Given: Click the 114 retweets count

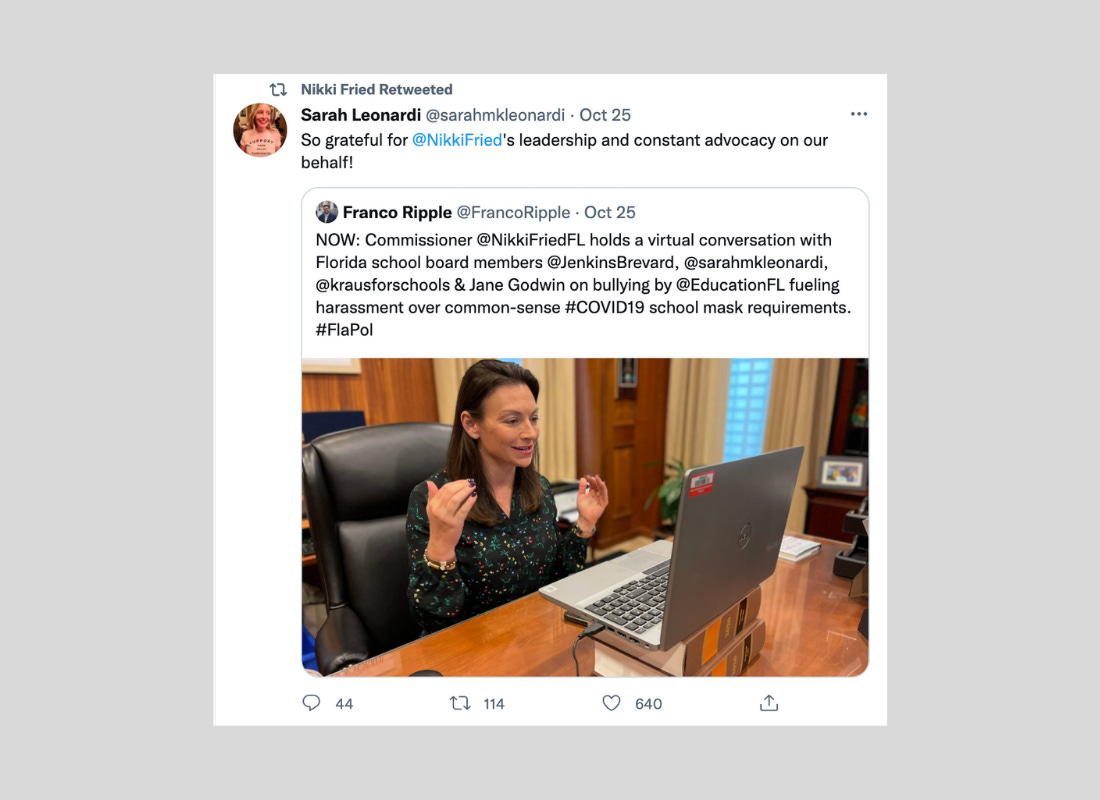Looking at the screenshot, I should click(494, 704).
